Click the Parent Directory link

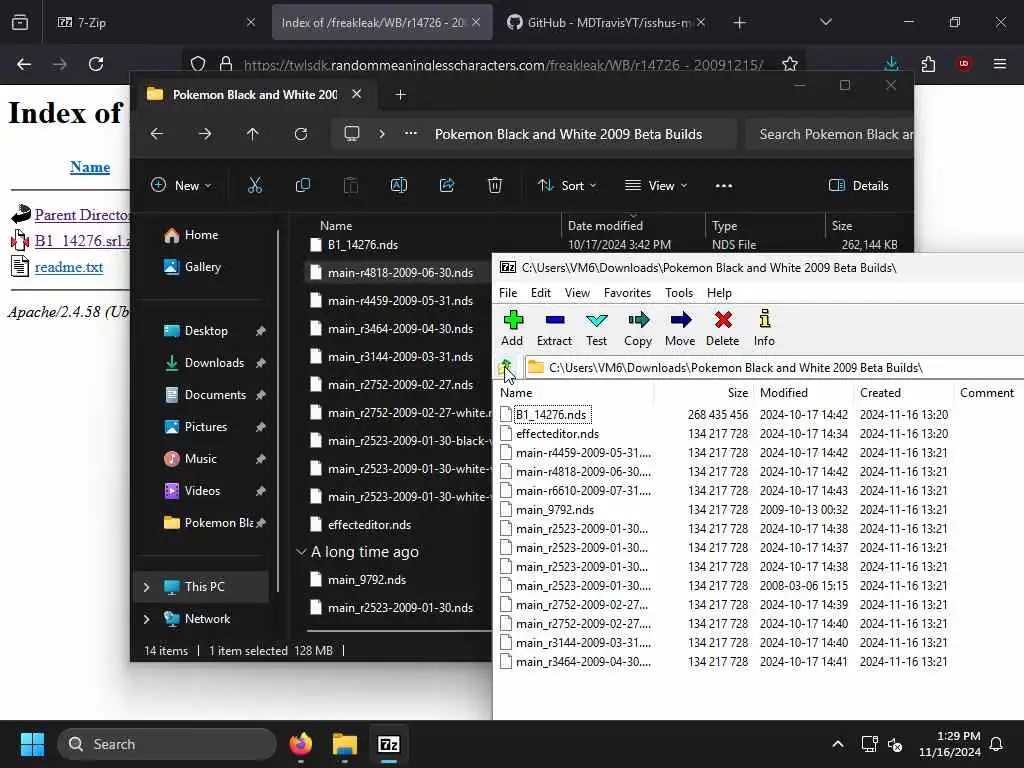point(82,215)
